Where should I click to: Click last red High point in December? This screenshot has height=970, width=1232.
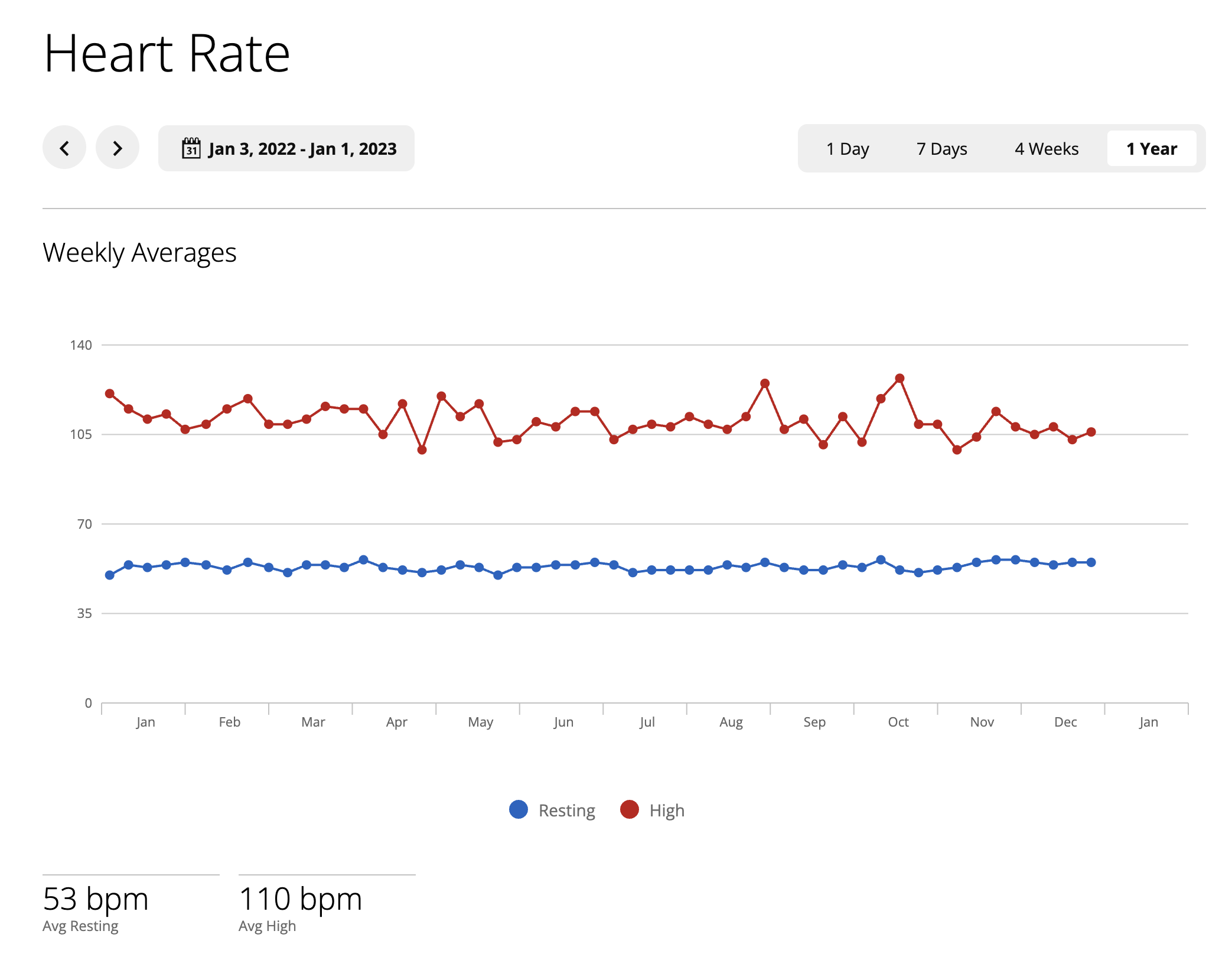pyautogui.click(x=1091, y=432)
